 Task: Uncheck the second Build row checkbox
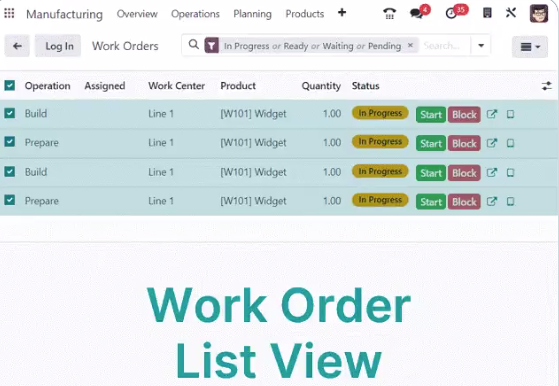tap(10, 171)
